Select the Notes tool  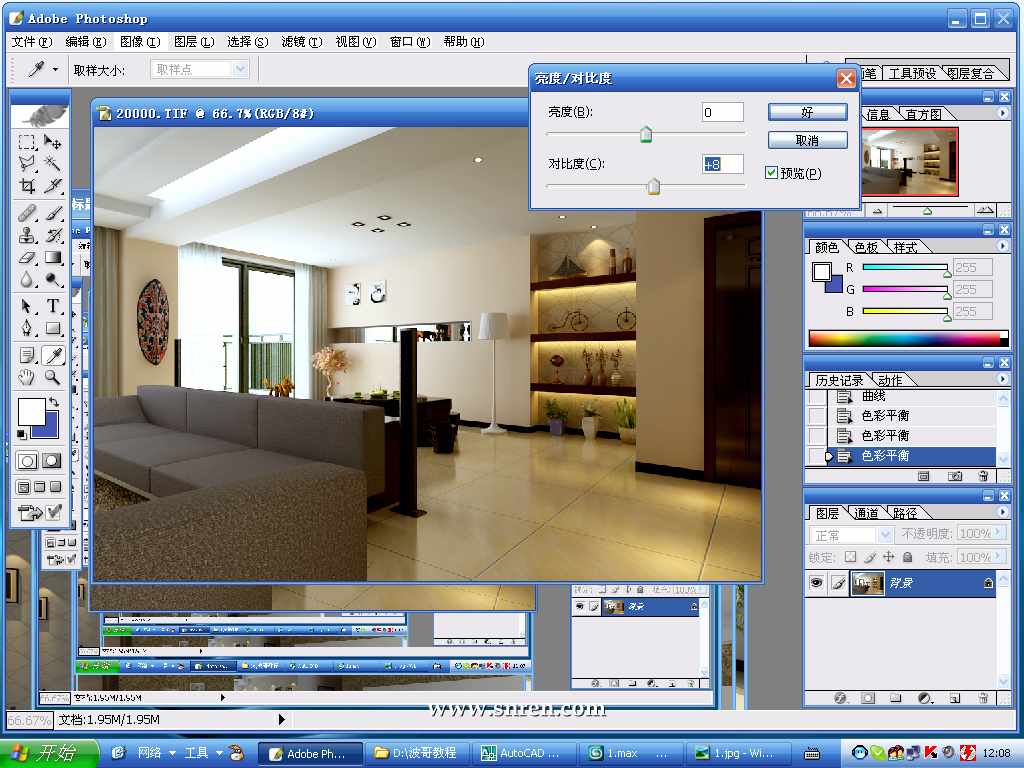coord(27,355)
